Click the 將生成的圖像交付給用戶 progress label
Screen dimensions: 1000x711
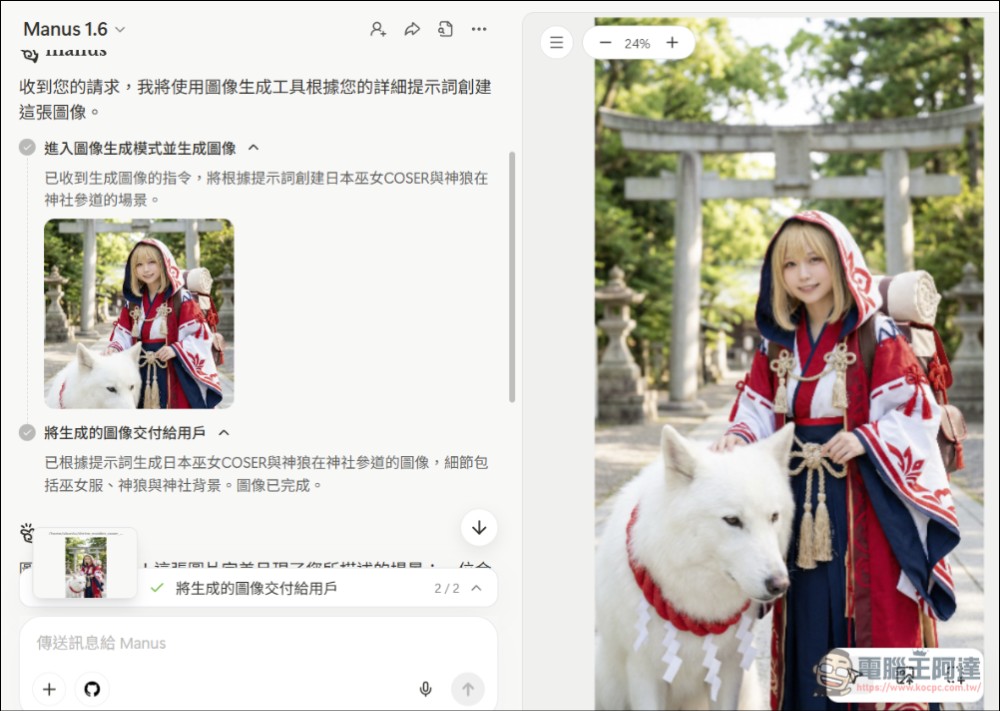256,589
